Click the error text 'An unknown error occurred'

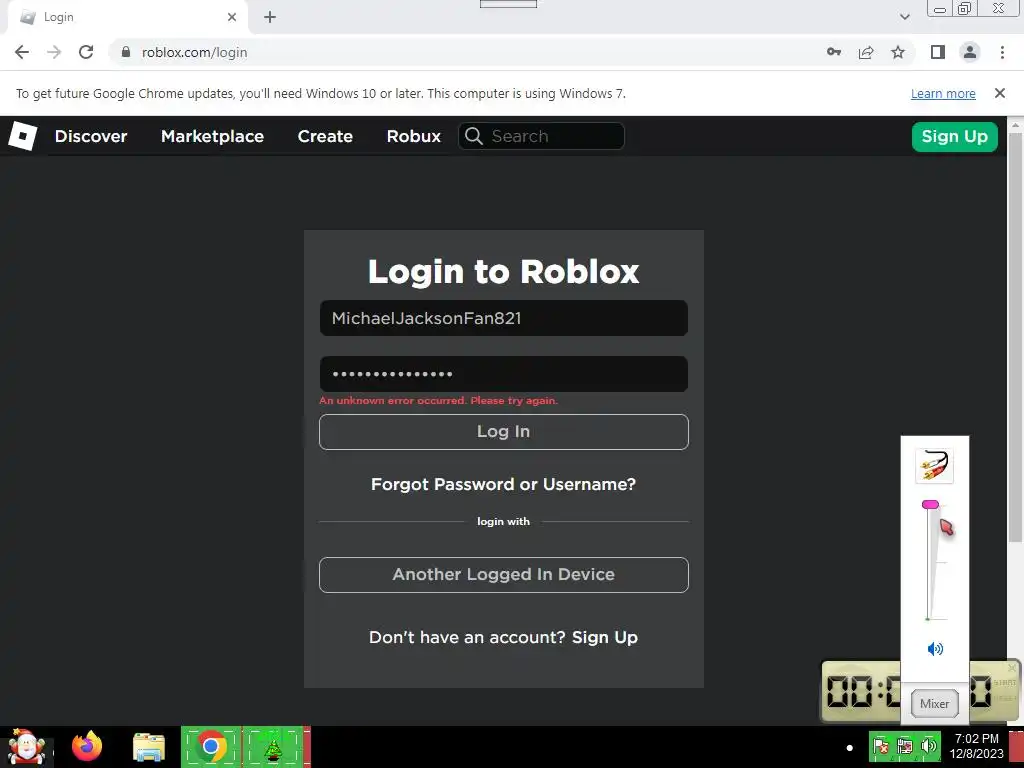click(x=438, y=400)
